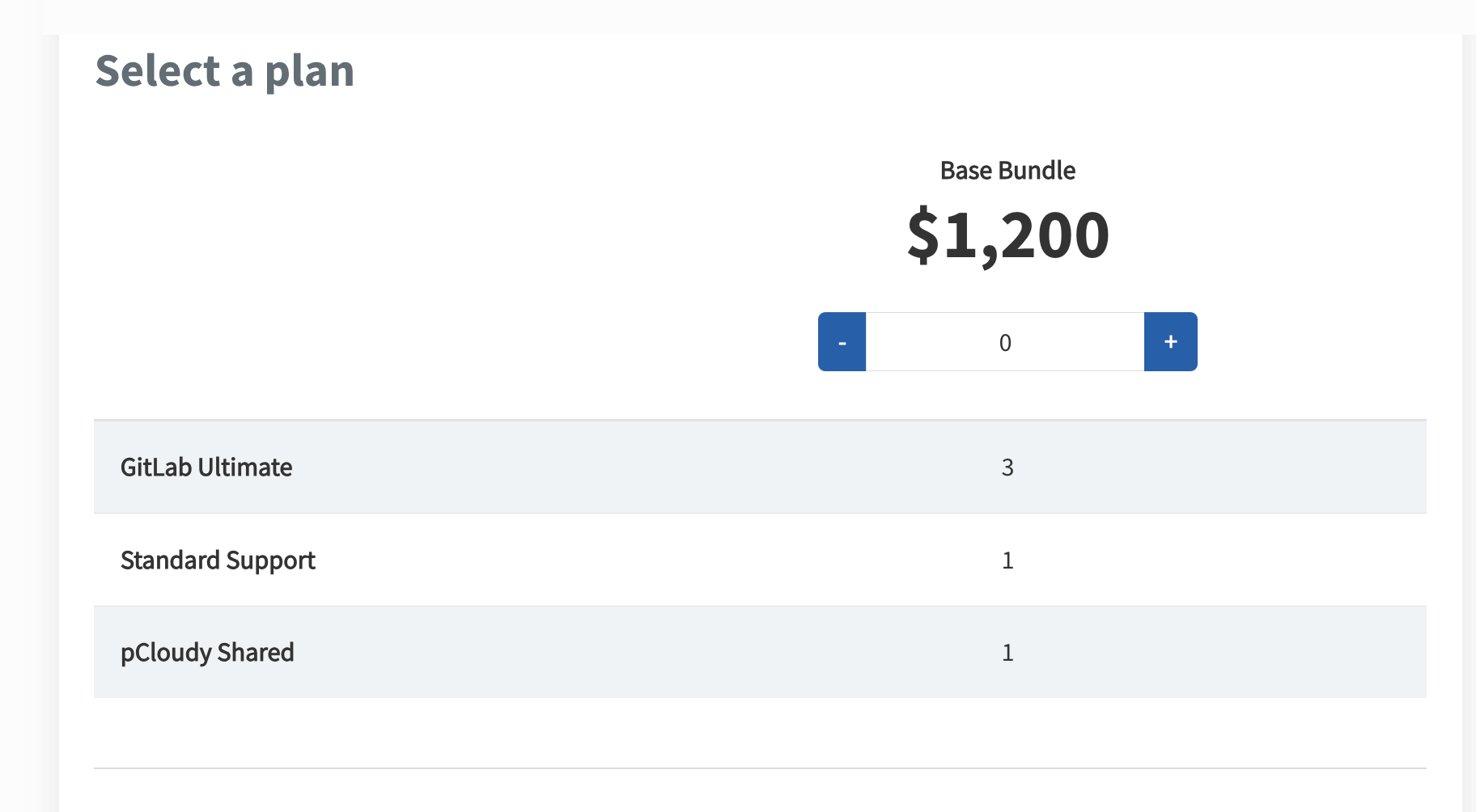Select the Base Bundle plan title
1476x812 pixels.
[x=1007, y=171]
